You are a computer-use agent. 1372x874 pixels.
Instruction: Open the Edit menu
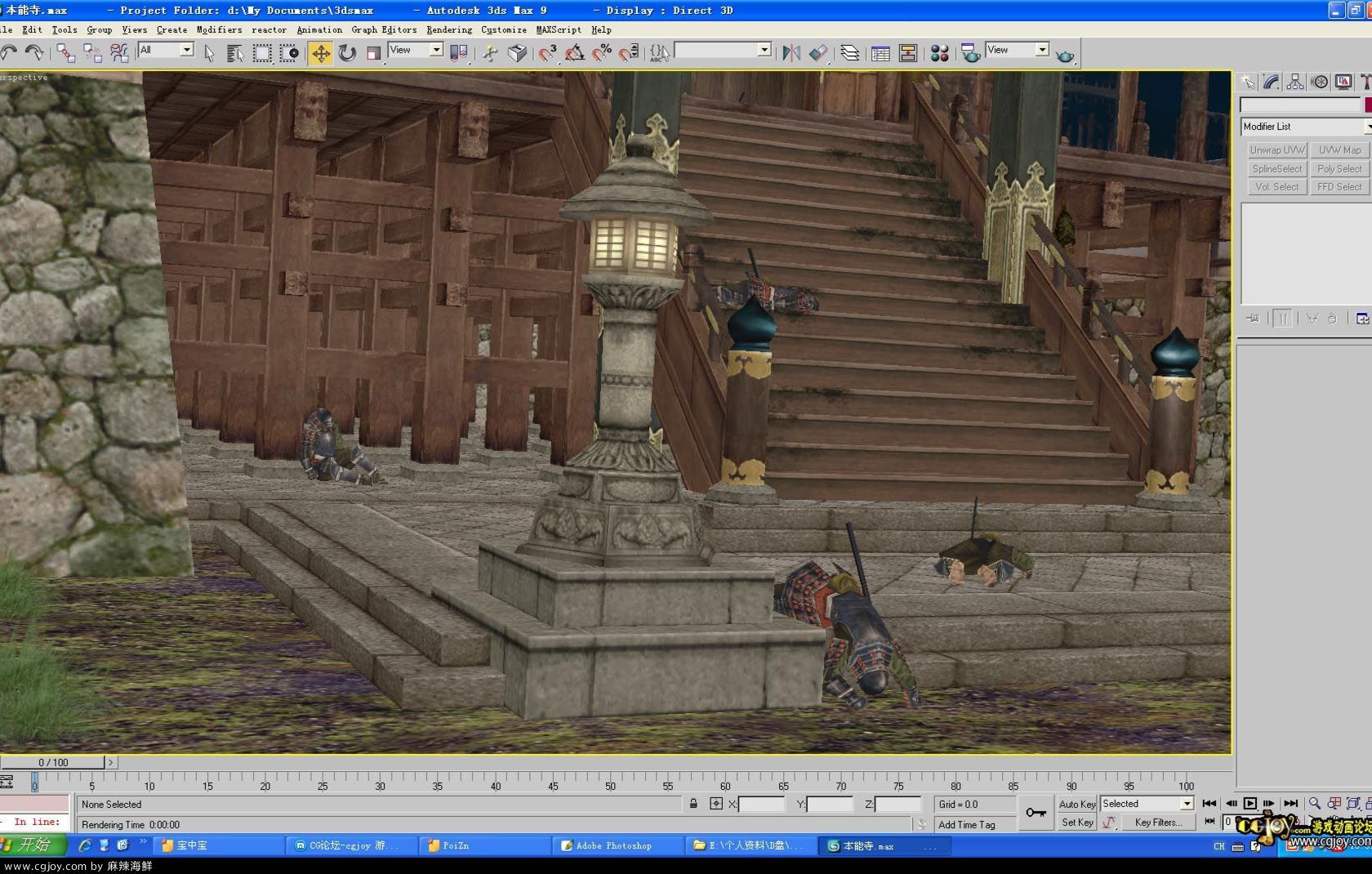pyautogui.click(x=32, y=29)
